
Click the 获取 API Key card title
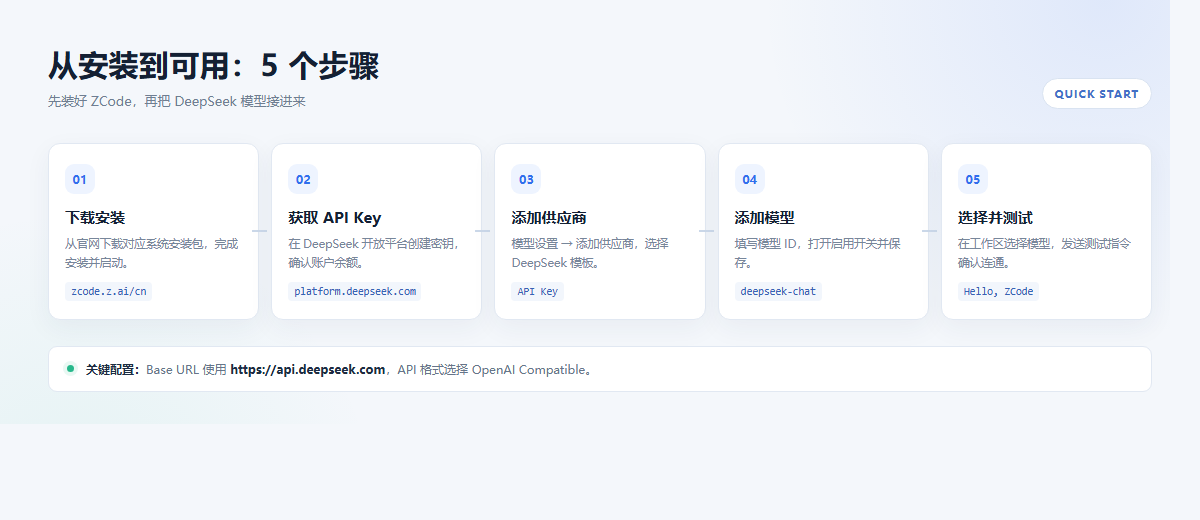coord(334,218)
